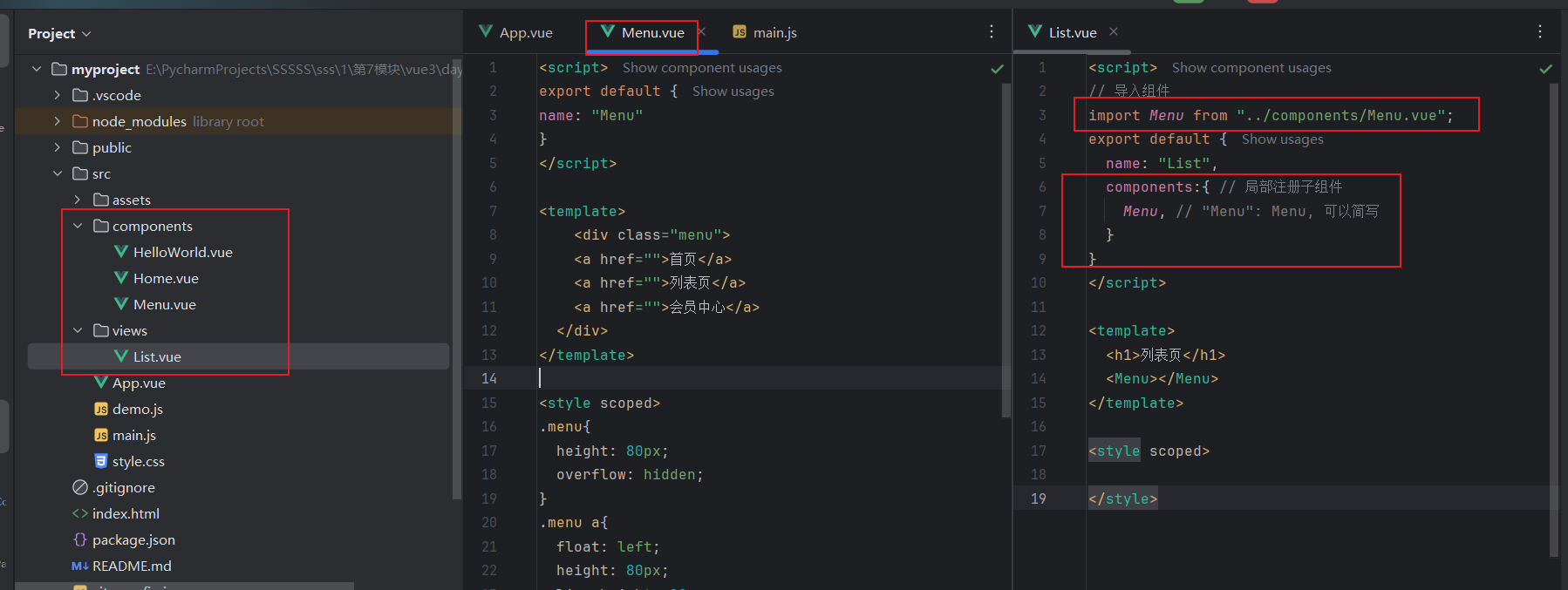This screenshot has height=590, width=1568.
Task: Collapse the src folder
Action: click(58, 173)
